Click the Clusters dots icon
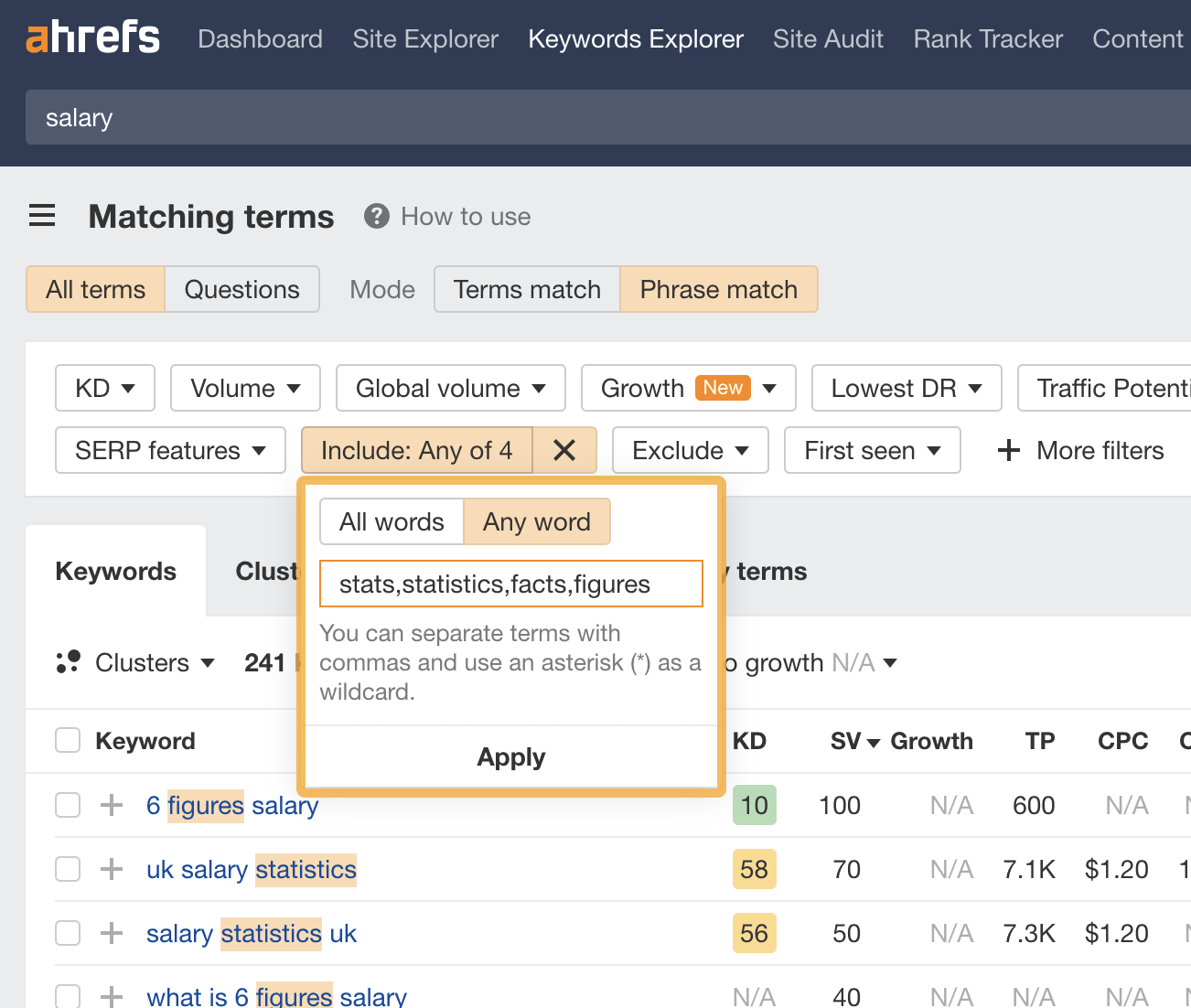Image resolution: width=1191 pixels, height=1008 pixels. click(68, 661)
